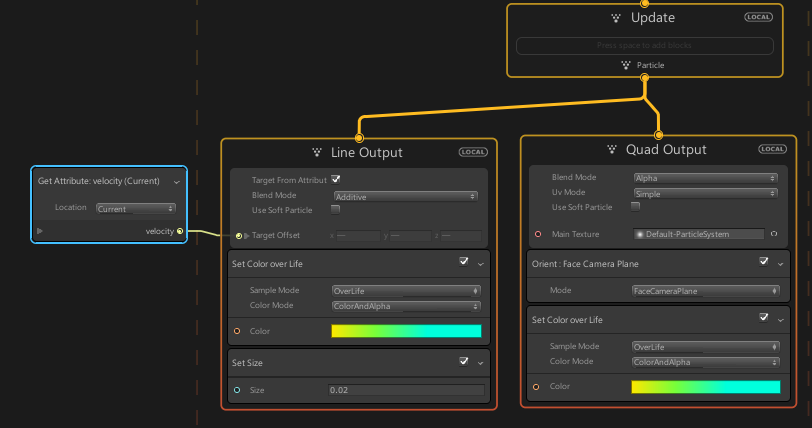The width and height of the screenshot is (812, 428).
Task: Click the Size input port in Set Size
Action: [x=237, y=390]
